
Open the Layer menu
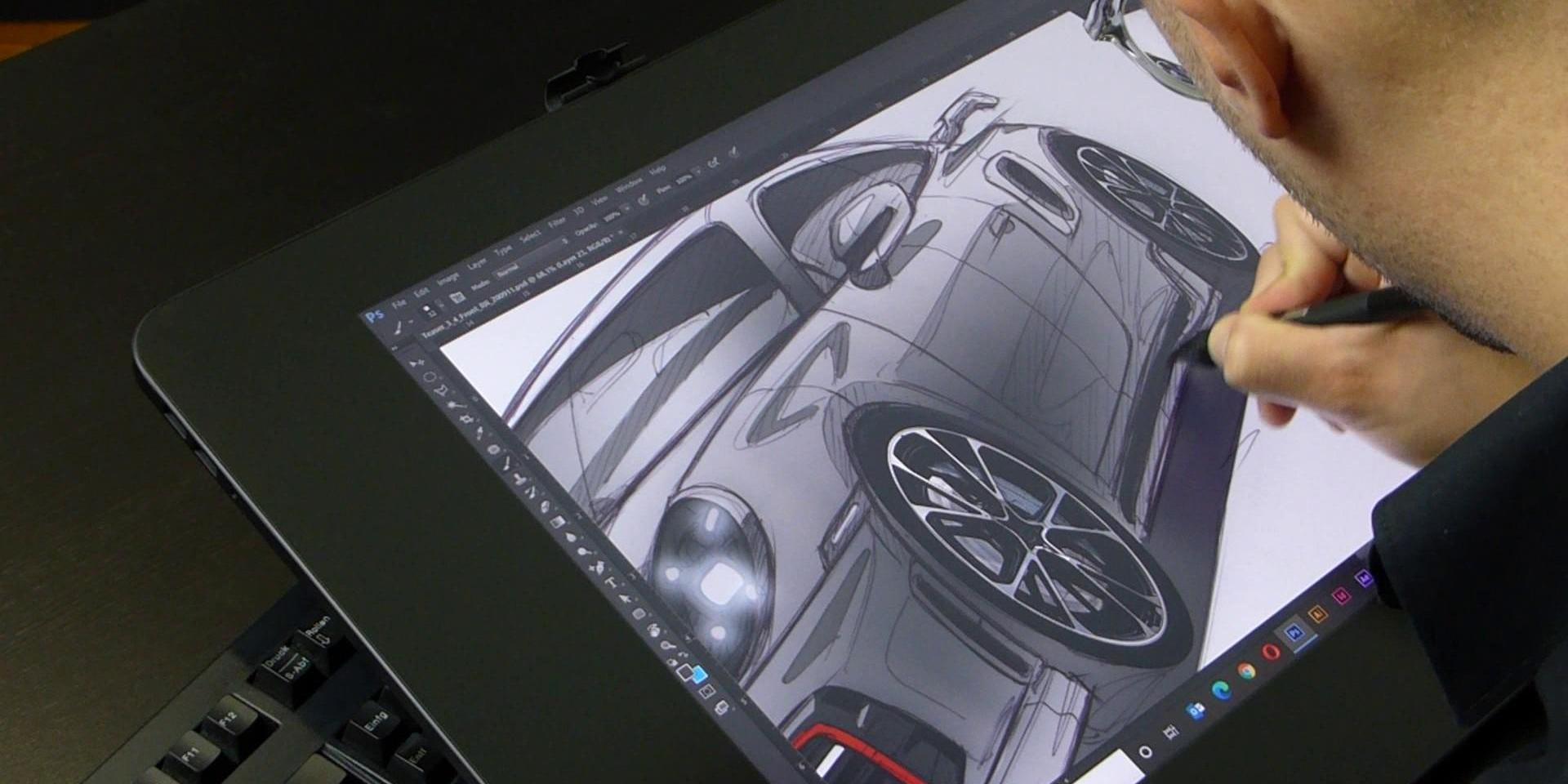[476, 264]
